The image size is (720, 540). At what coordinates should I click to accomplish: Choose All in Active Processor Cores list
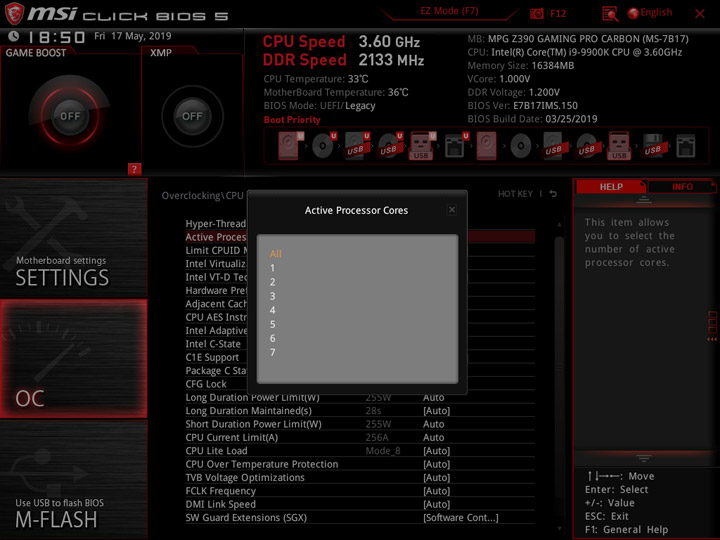pyautogui.click(x=276, y=253)
